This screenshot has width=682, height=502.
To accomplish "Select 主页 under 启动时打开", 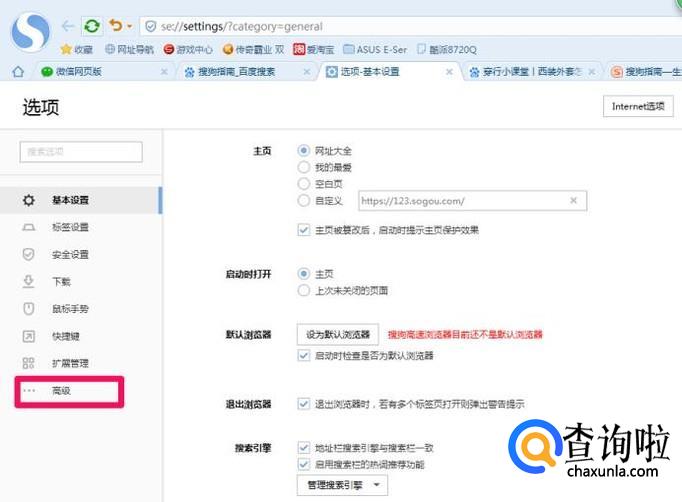I will (304, 274).
